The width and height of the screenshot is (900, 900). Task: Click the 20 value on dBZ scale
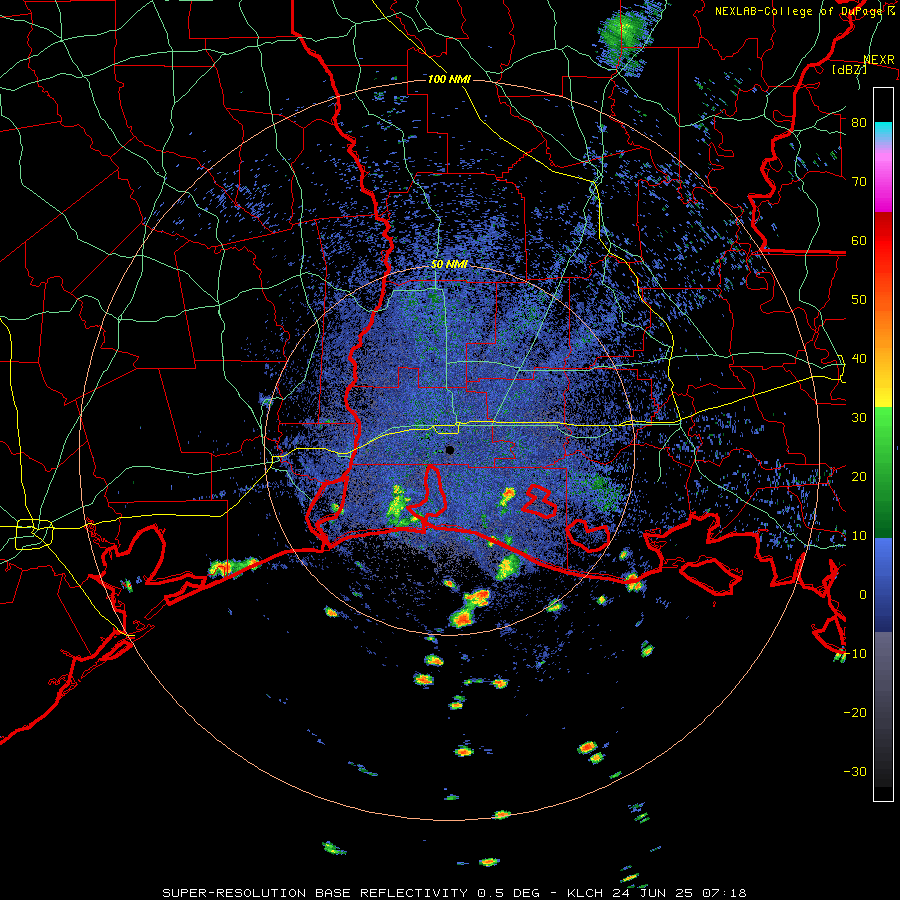[x=859, y=476]
